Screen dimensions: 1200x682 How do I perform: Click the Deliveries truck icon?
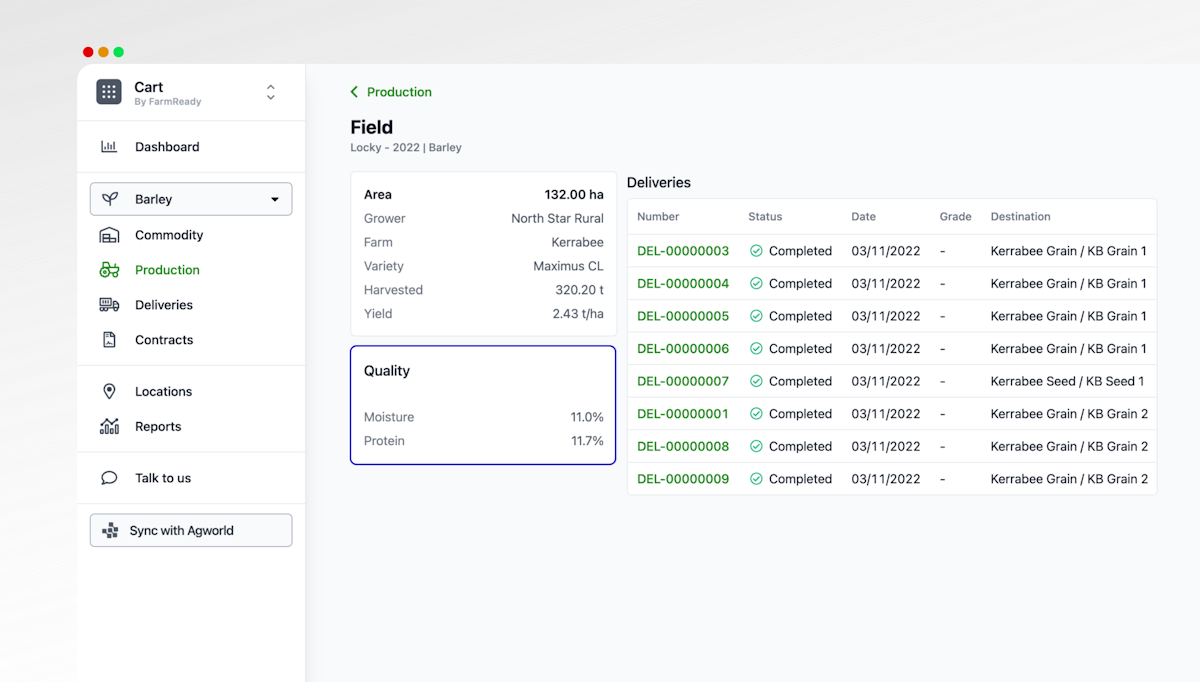coord(109,305)
